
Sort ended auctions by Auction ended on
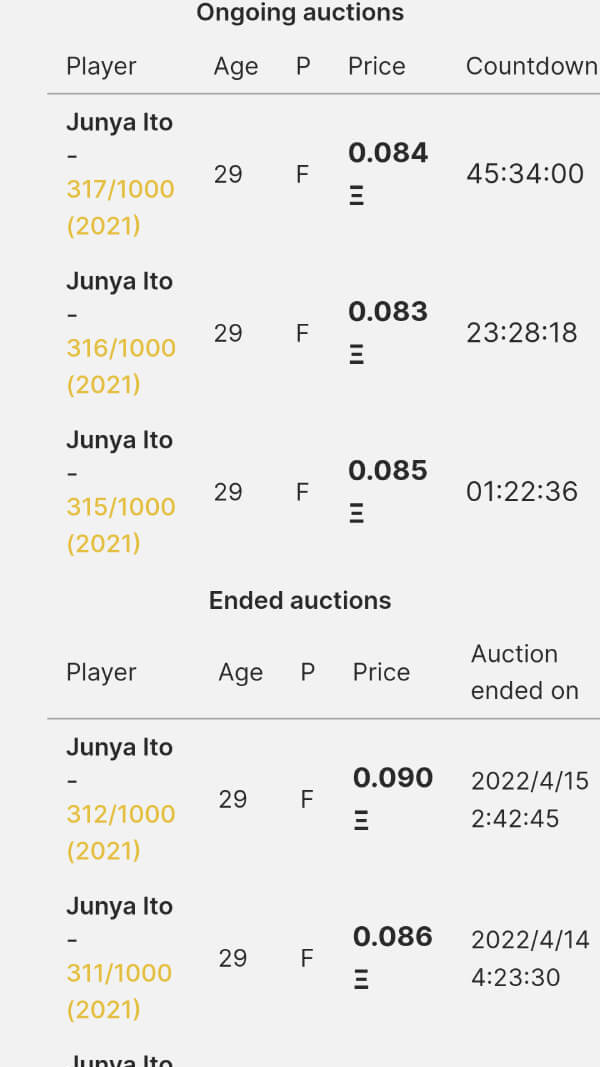point(524,672)
